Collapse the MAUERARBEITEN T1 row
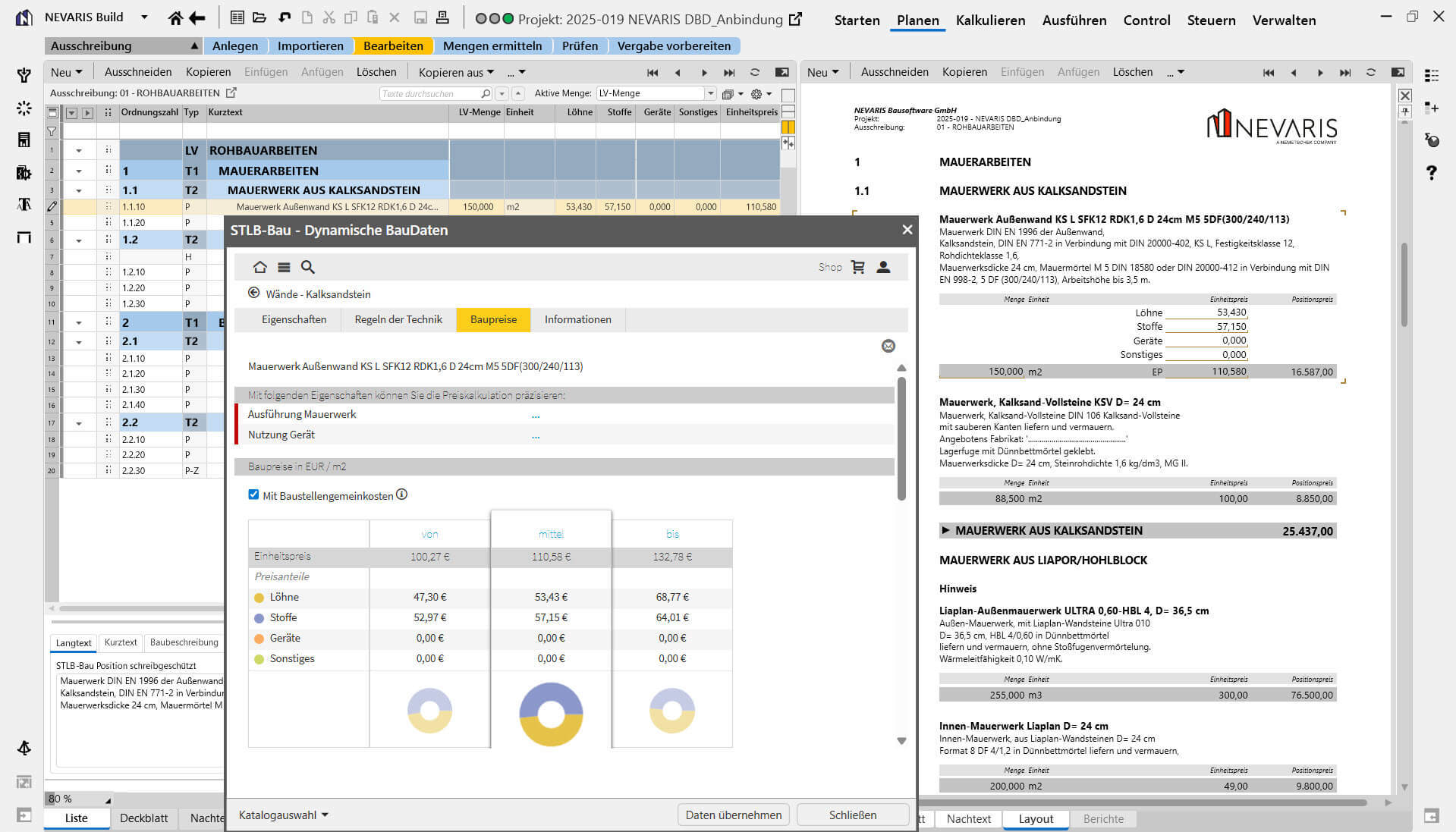Screen dimensions: 1456x832 [x=79, y=171]
